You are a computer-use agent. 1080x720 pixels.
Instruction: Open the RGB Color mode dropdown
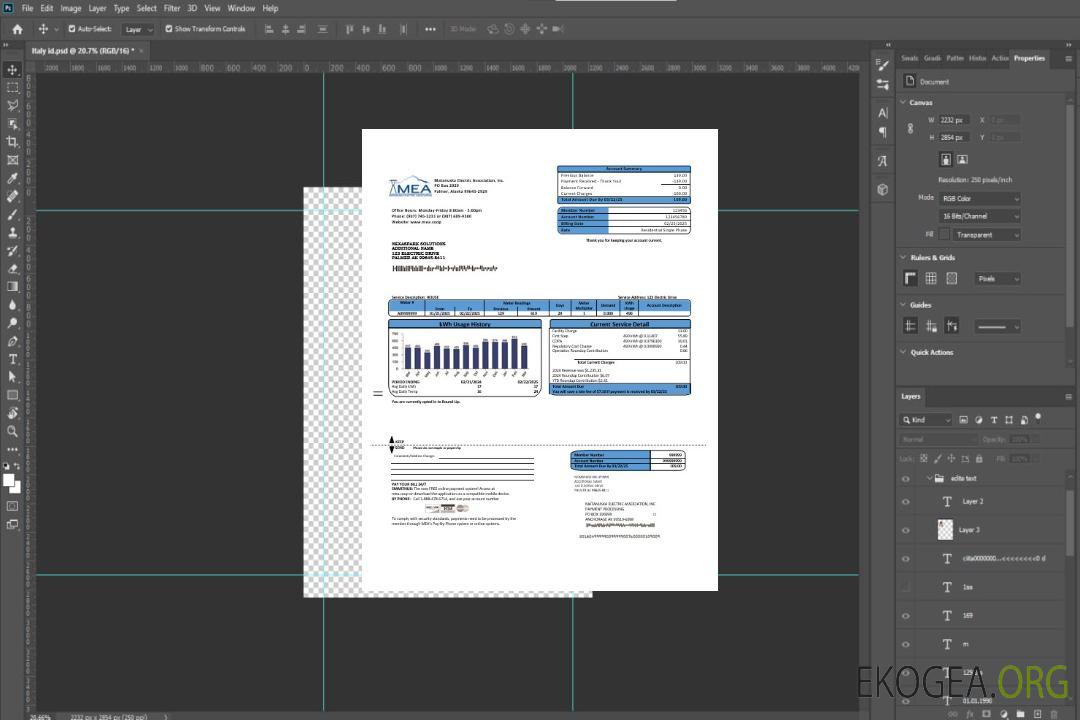pos(979,199)
